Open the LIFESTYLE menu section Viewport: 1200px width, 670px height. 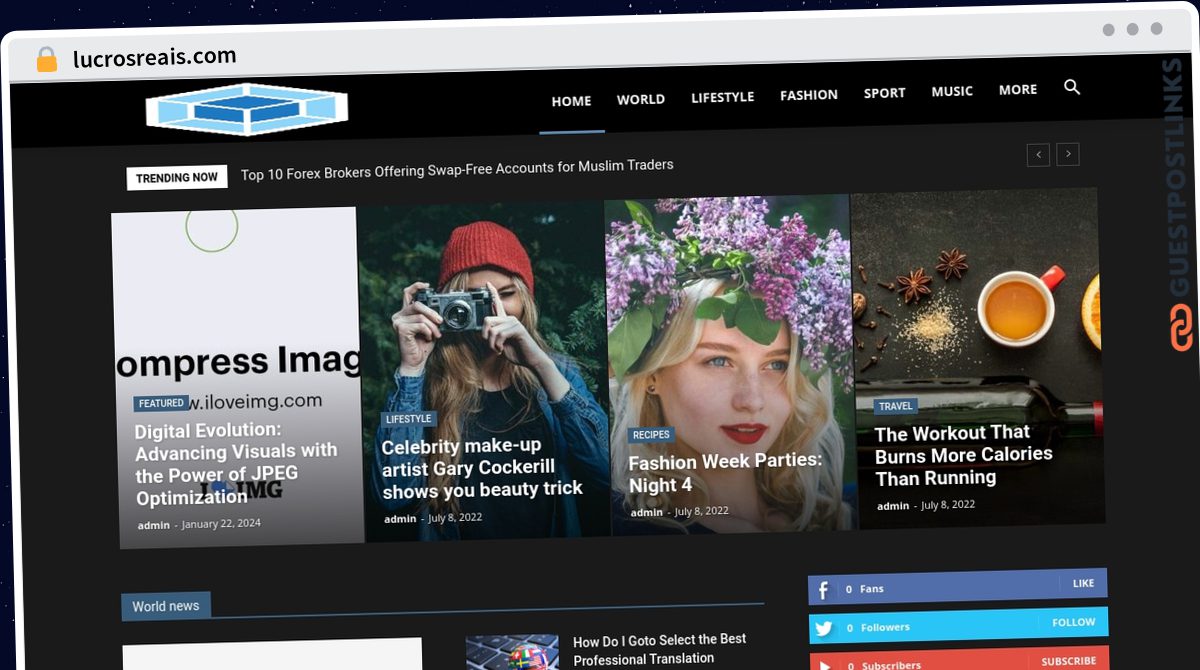tap(723, 97)
